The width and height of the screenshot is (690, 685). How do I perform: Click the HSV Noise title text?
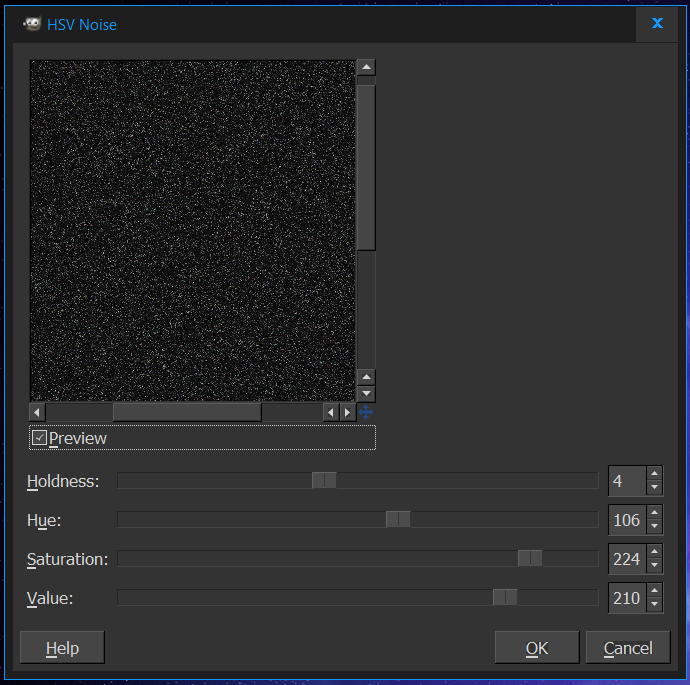click(x=82, y=25)
